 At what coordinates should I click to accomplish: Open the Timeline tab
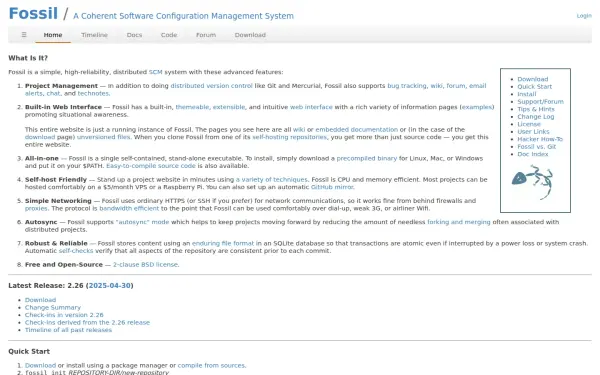tap(94, 35)
